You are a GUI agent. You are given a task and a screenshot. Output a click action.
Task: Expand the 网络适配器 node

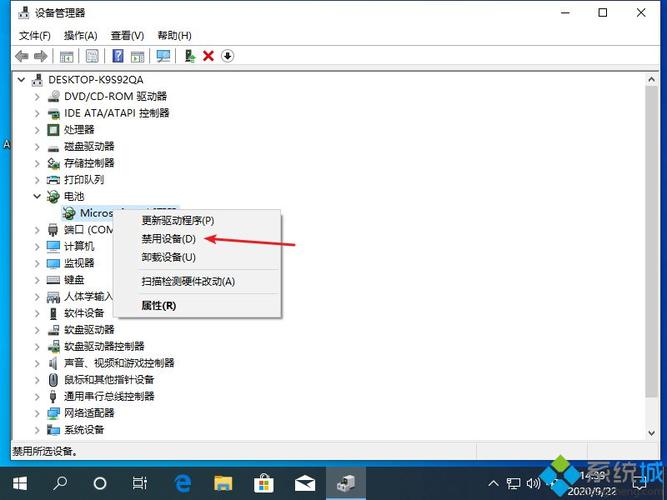click(37, 413)
